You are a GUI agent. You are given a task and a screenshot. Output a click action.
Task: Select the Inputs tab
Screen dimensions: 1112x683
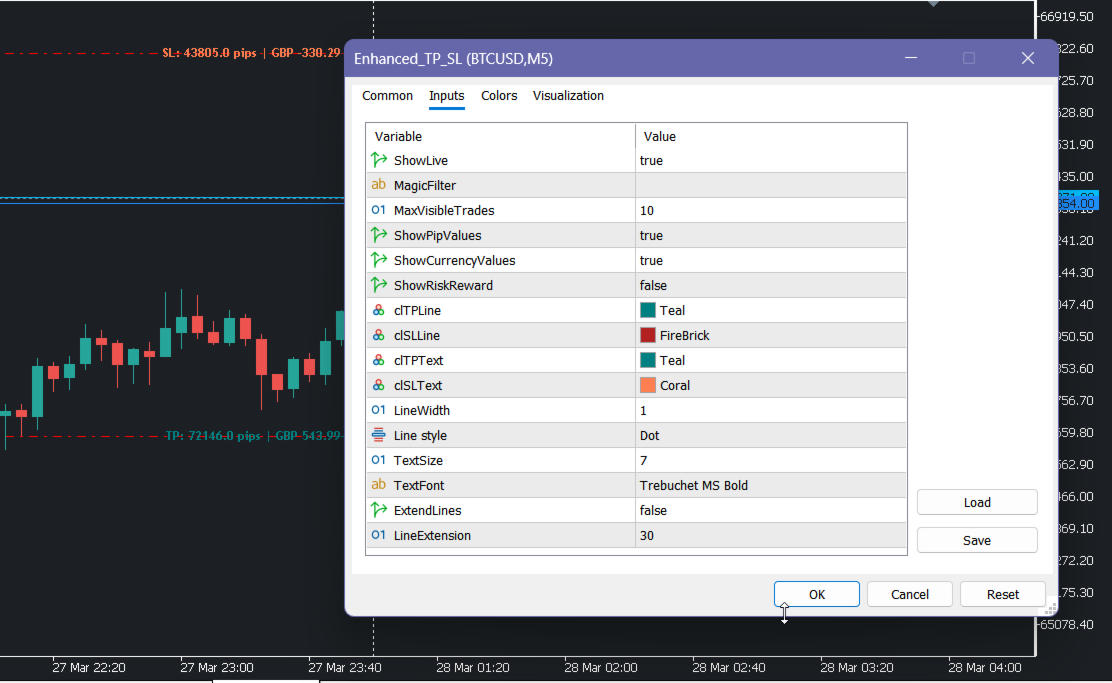[x=446, y=96]
